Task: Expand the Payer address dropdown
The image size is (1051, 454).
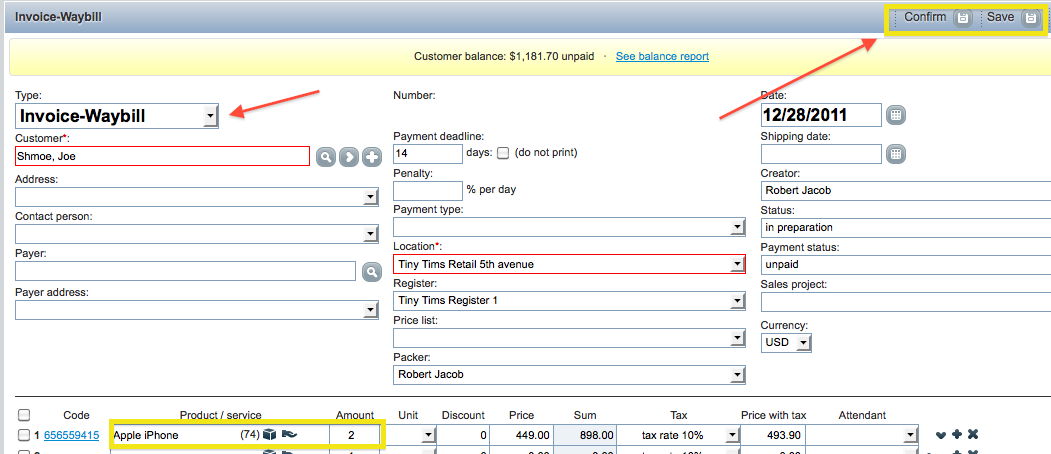Action: click(x=371, y=310)
